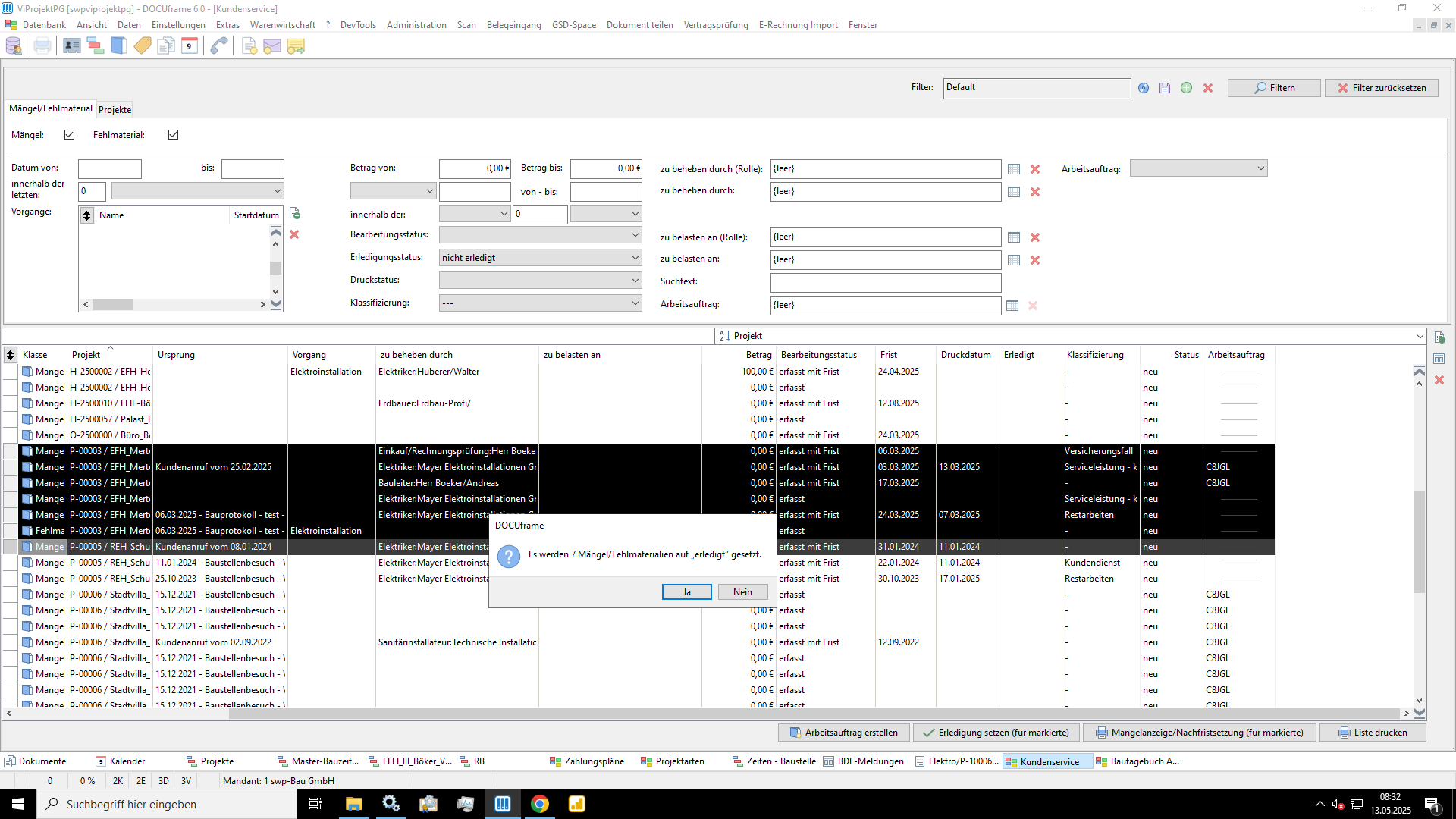Image resolution: width=1456 pixels, height=819 pixels.
Task: Click the blue disc load filter icon
Action: click(1144, 88)
